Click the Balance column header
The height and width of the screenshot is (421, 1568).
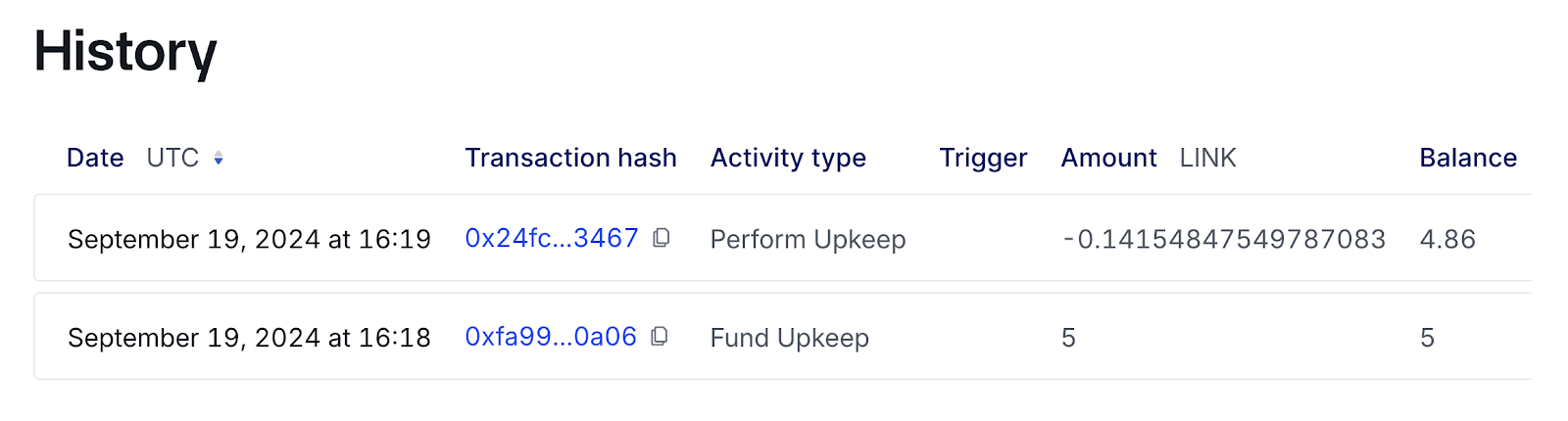pos(1467,158)
